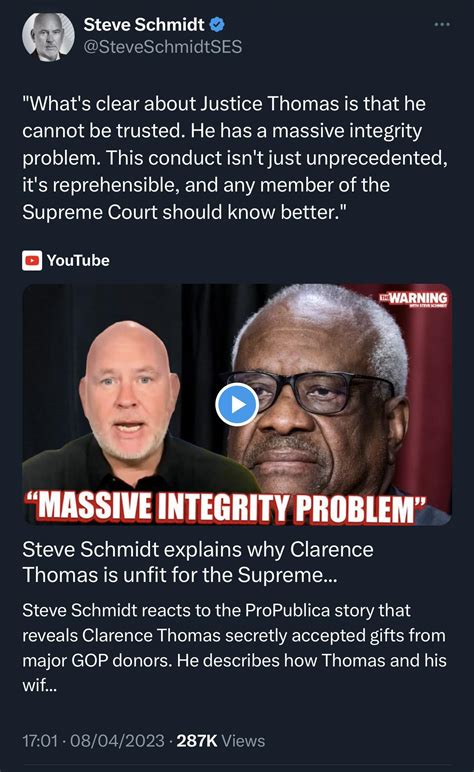Click the red curtain area behind WARNING logo

428,374
